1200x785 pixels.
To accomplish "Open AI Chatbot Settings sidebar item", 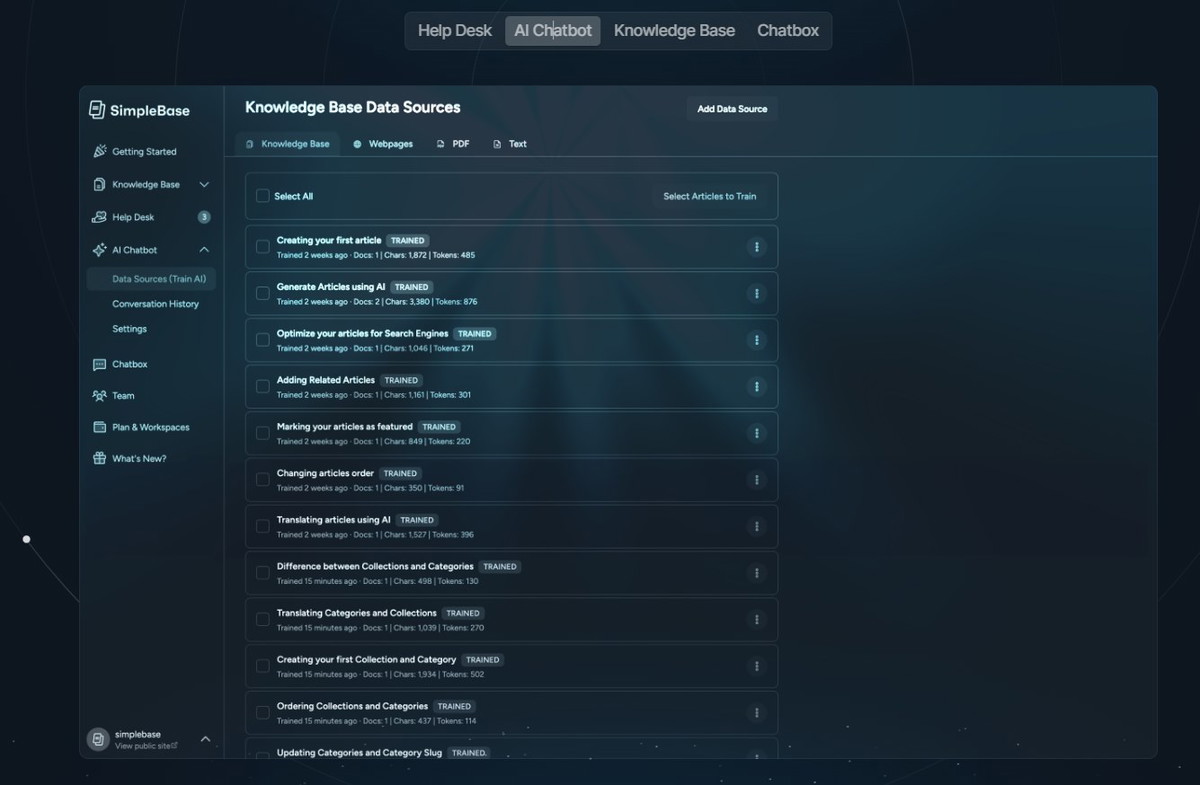I will pyautogui.click(x=129, y=329).
